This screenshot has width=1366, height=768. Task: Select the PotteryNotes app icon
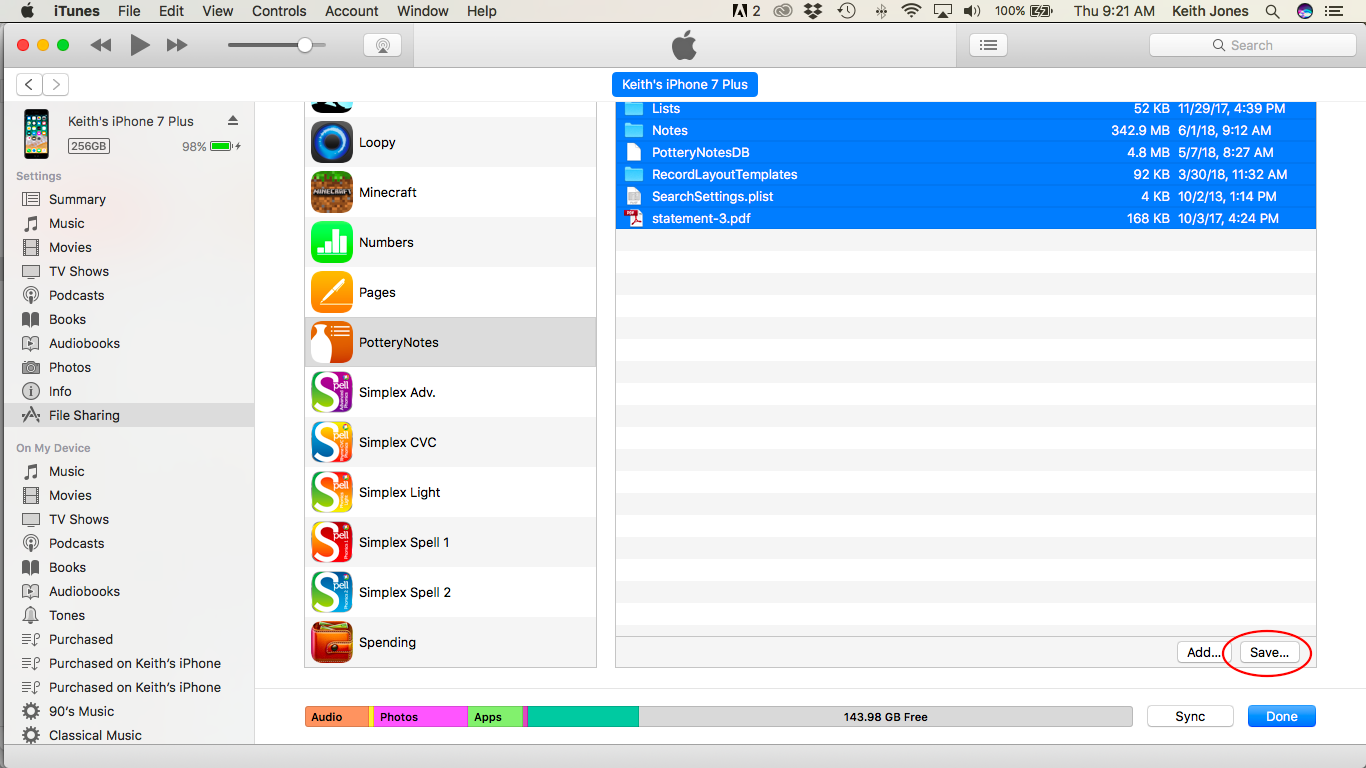[x=332, y=342]
